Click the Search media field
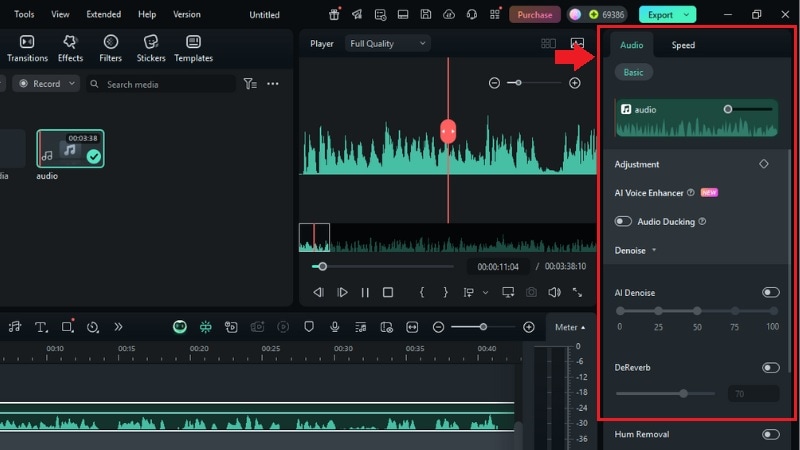800x450 pixels. click(161, 84)
